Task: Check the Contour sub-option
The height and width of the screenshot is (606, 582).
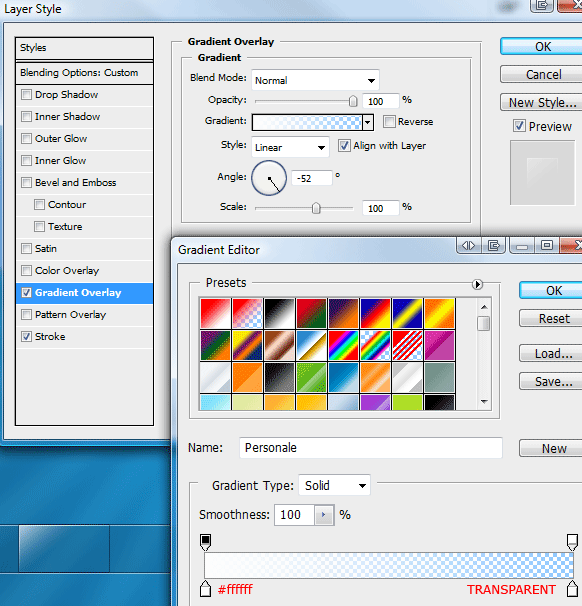Action: tap(39, 204)
